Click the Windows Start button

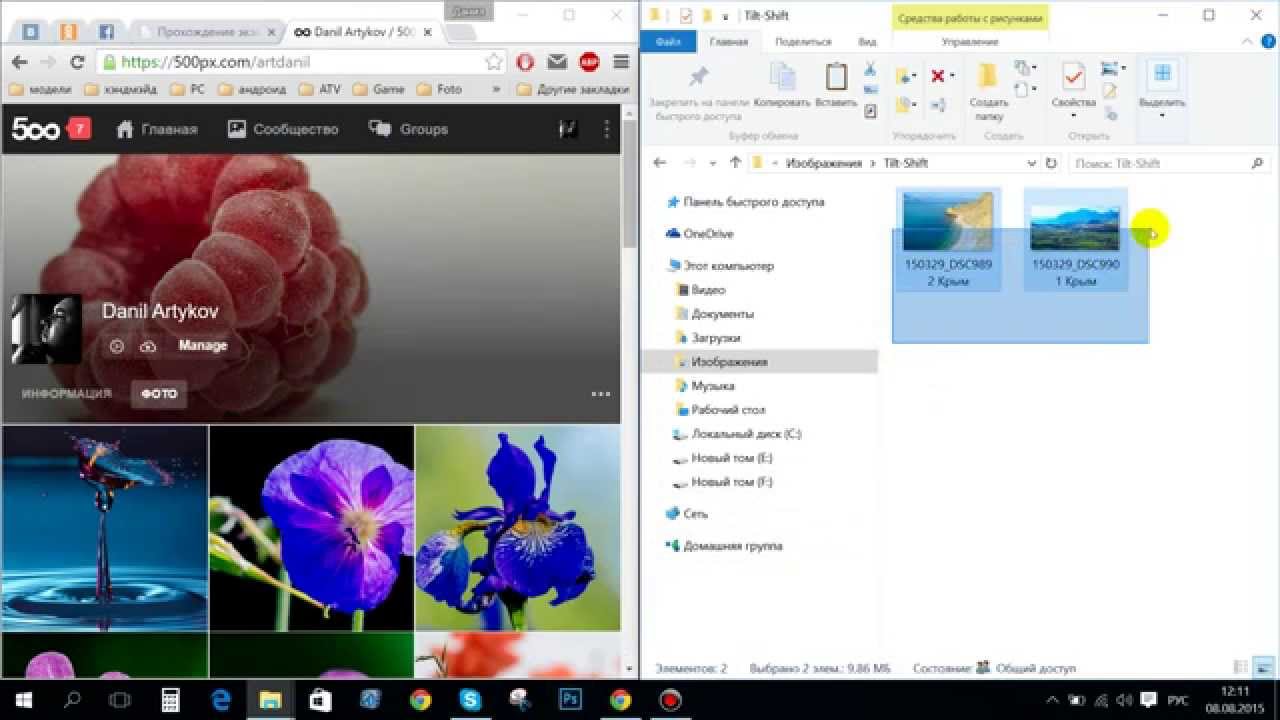[23, 700]
